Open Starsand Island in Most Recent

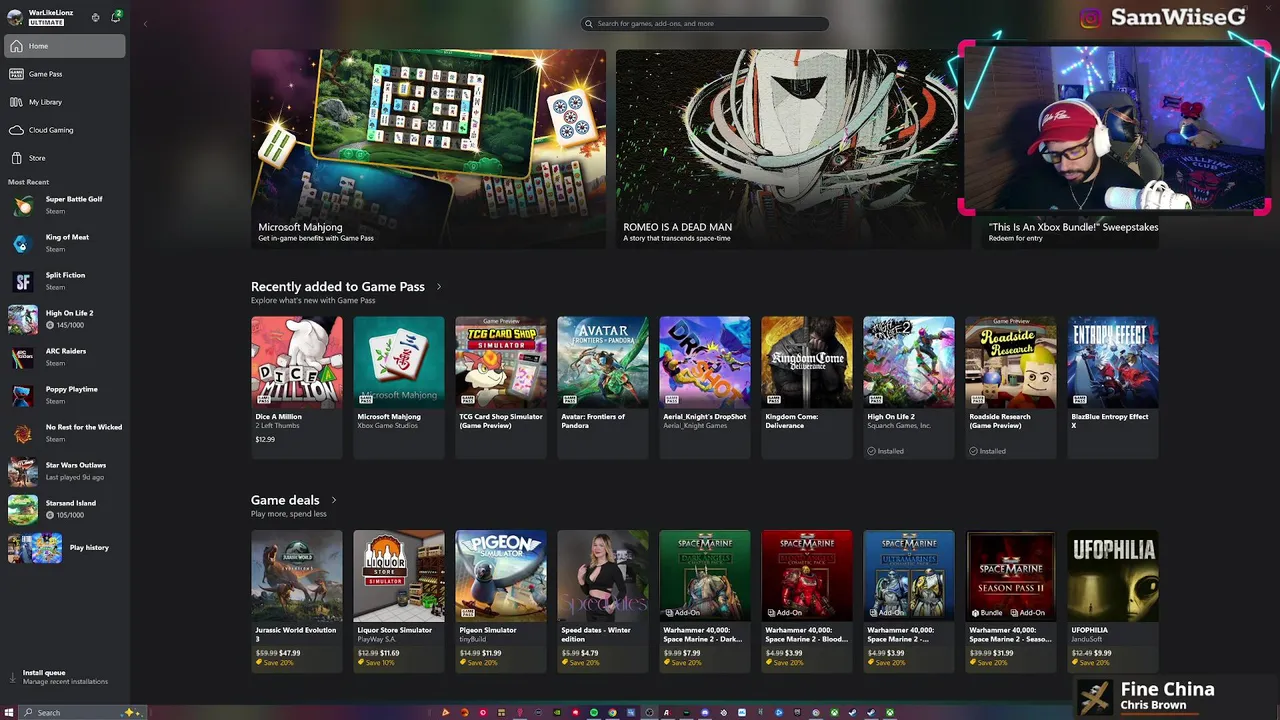click(65, 509)
